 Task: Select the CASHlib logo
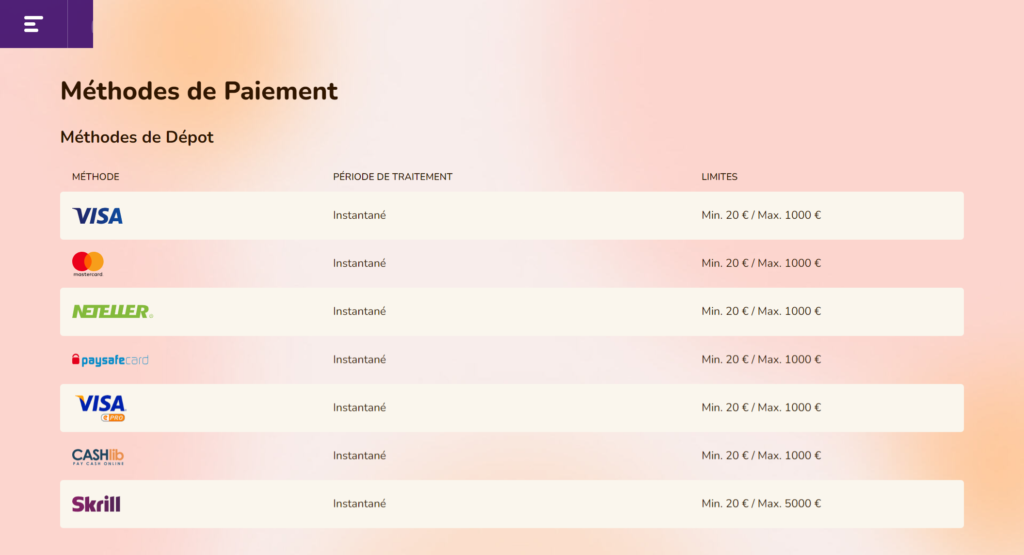click(98, 456)
